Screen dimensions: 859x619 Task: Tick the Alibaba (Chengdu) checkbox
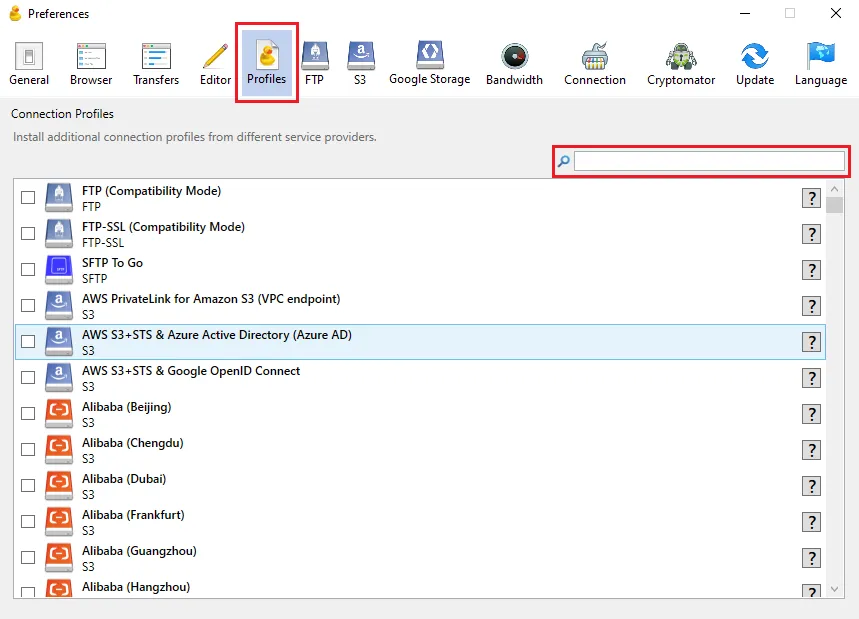28,449
